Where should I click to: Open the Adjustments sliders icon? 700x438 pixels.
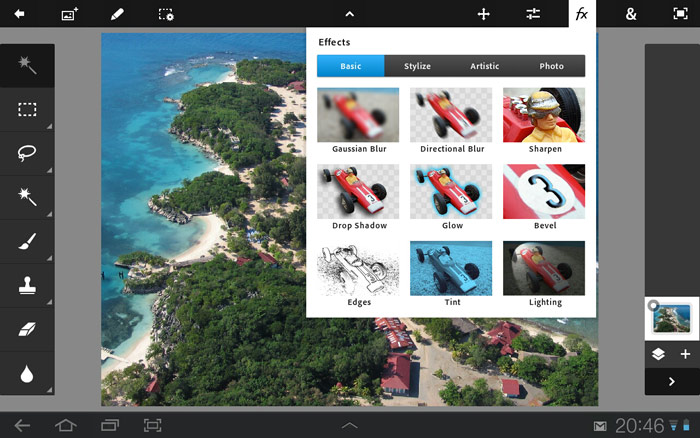pyautogui.click(x=533, y=14)
